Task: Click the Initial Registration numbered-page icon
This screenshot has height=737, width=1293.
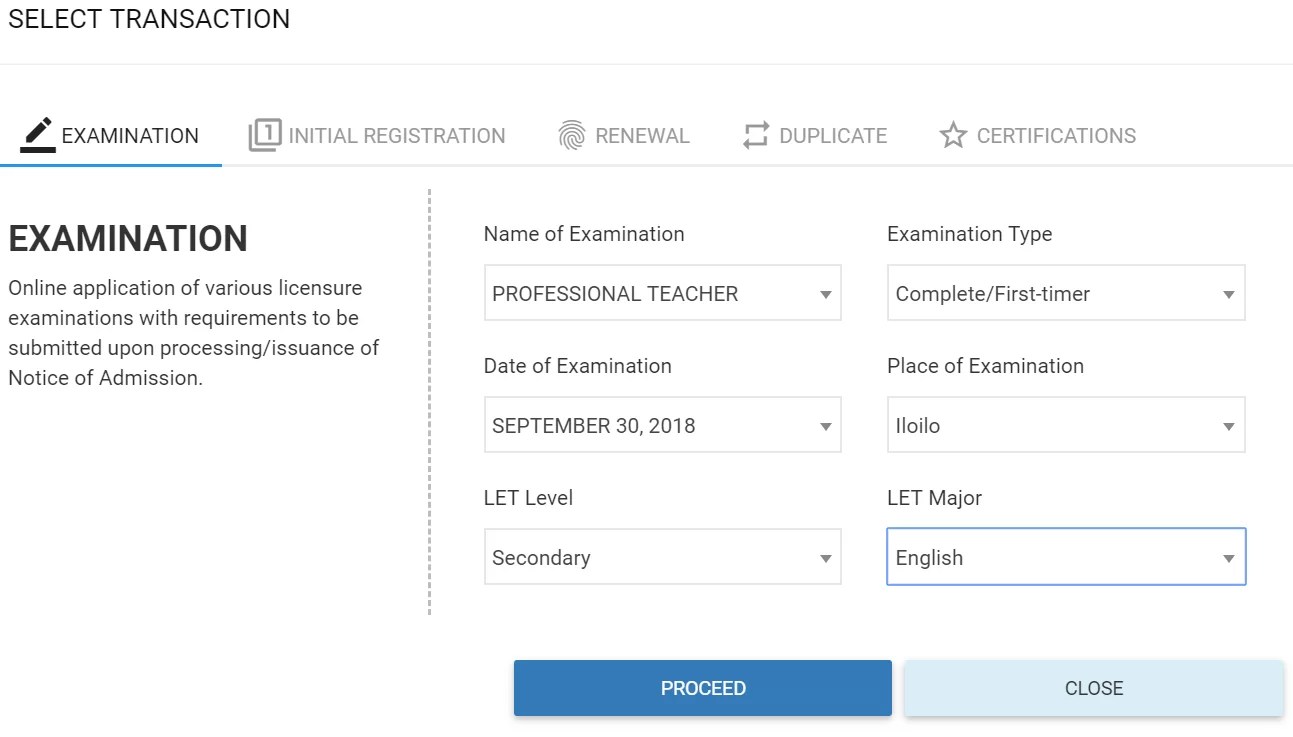Action: [x=265, y=135]
